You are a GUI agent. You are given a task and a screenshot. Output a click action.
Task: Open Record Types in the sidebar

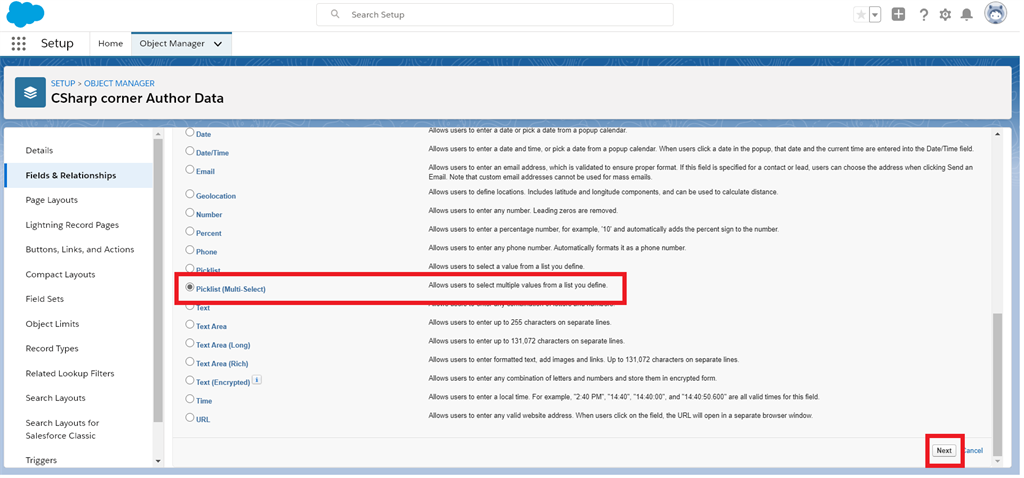point(52,349)
